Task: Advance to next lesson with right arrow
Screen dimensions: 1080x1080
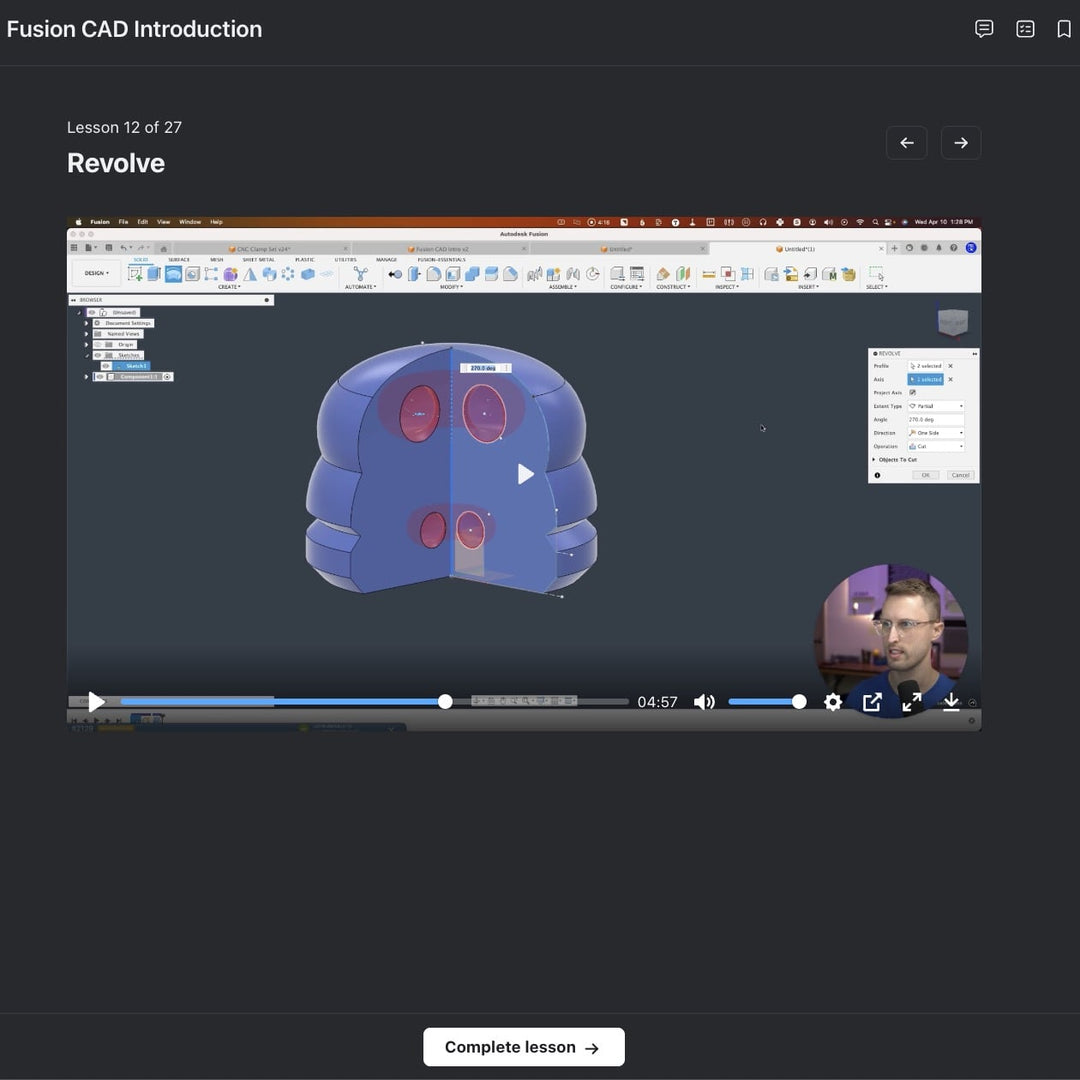Action: point(960,143)
